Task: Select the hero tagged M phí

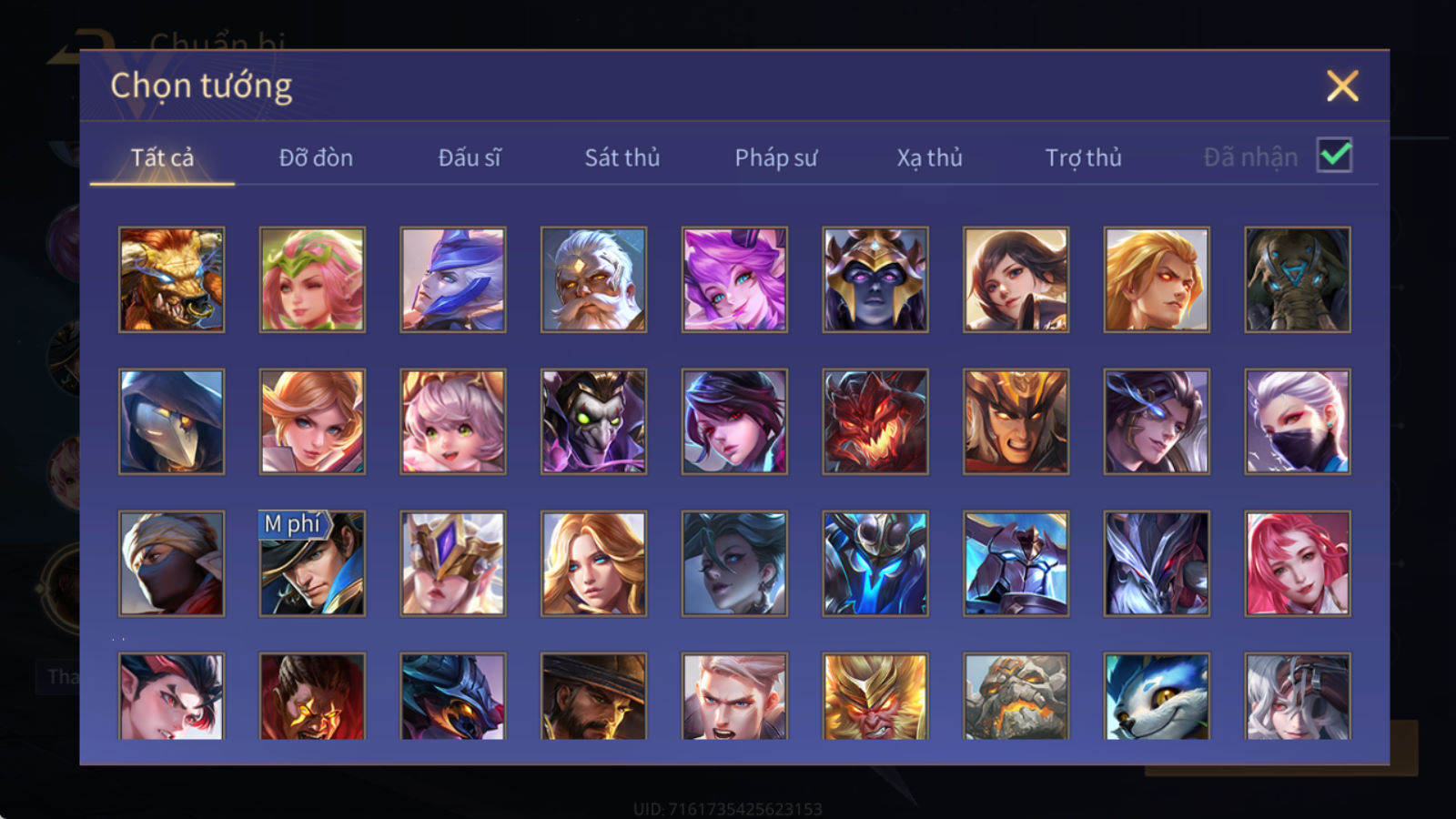Action: point(312,563)
